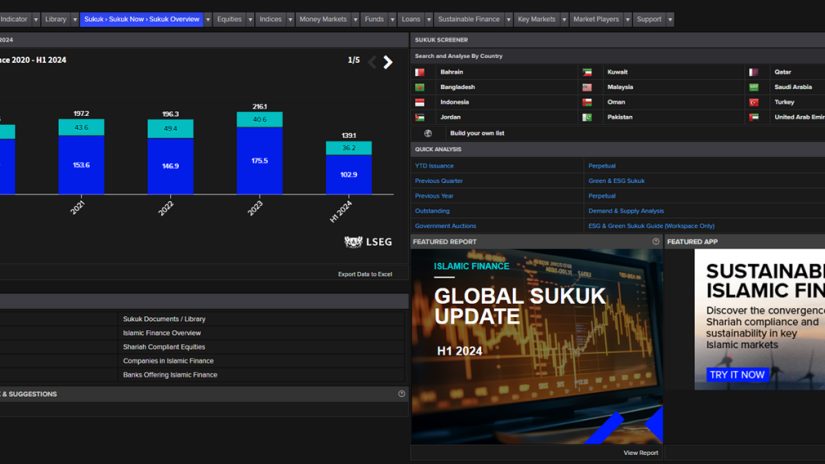The height and width of the screenshot is (464, 825).
Task: Open the Market Players tab
Action: click(596, 19)
